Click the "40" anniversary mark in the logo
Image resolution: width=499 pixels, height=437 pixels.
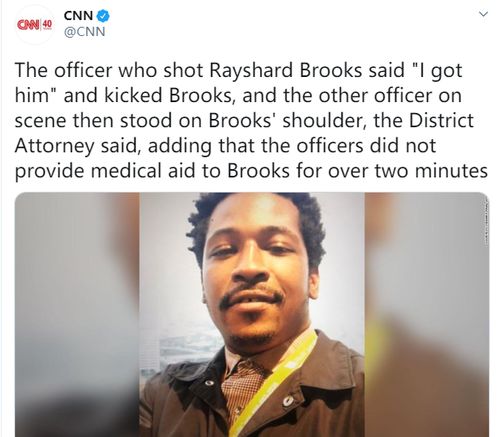[x=48, y=24]
